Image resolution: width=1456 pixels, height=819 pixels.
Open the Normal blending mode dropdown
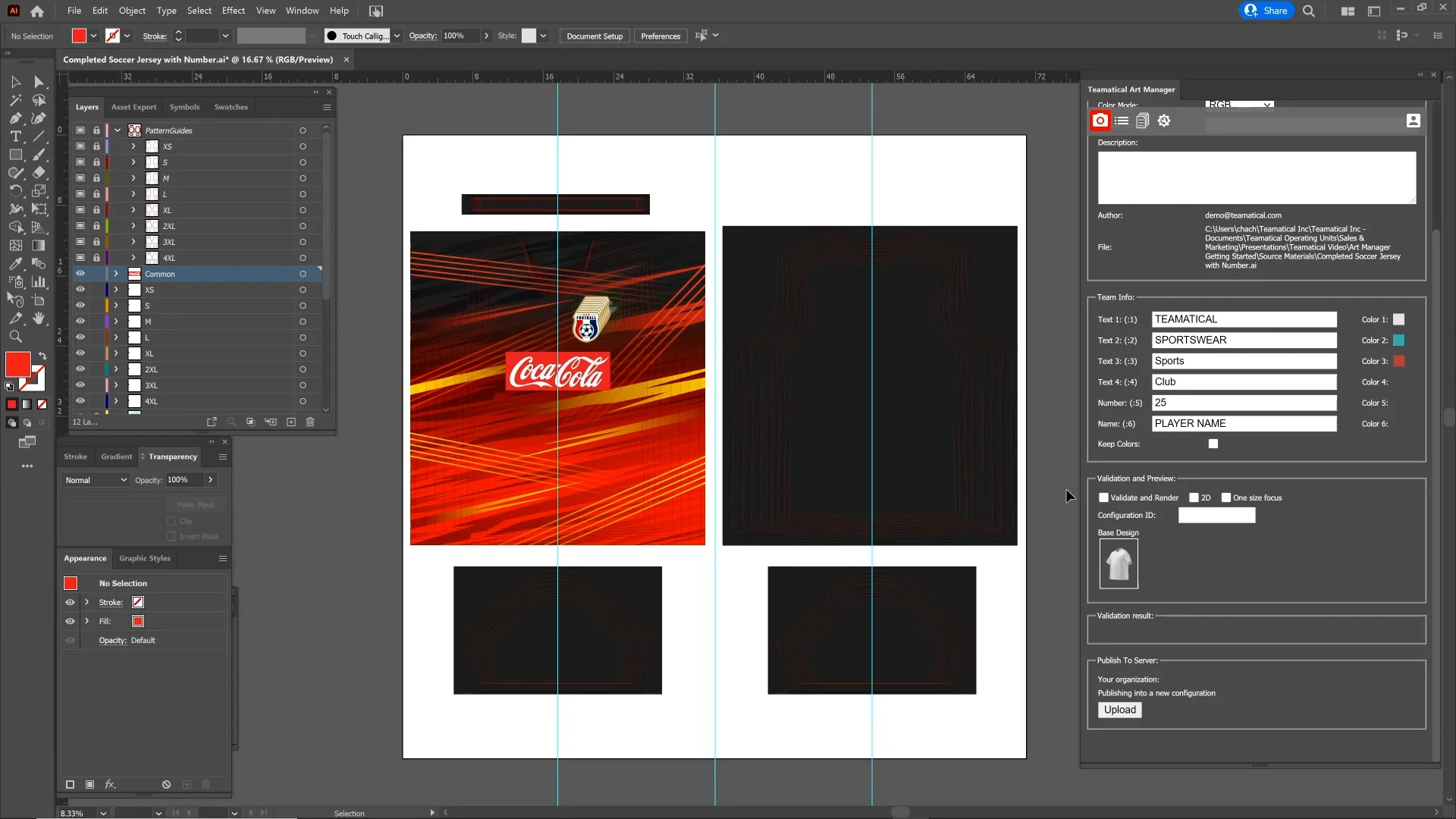click(96, 480)
